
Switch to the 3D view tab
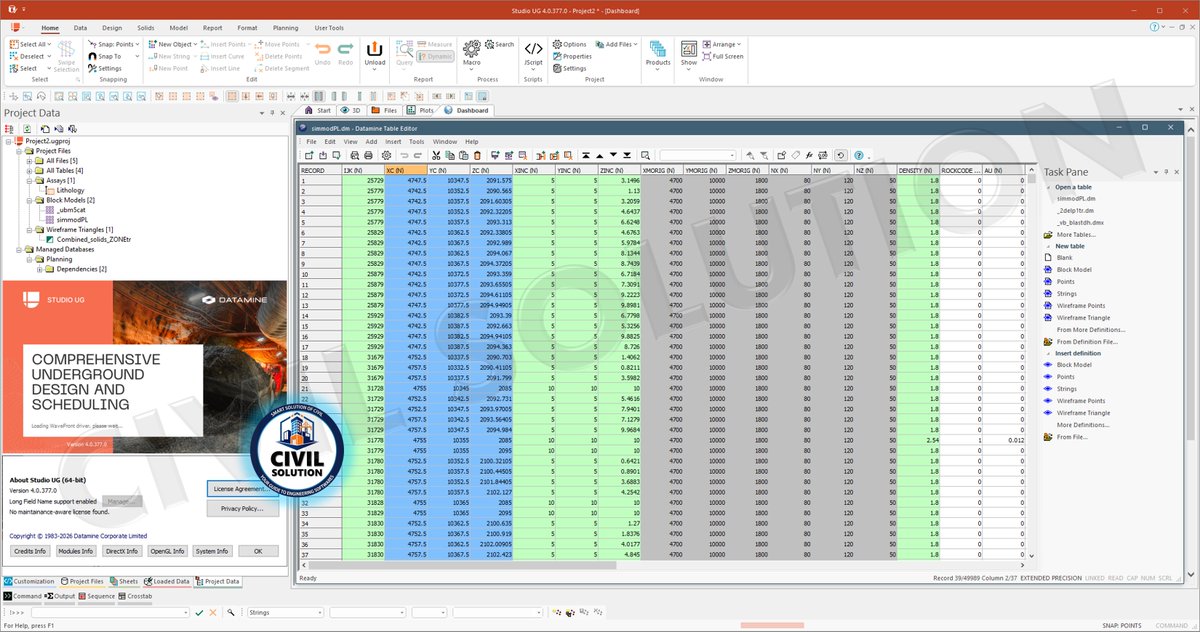click(351, 110)
